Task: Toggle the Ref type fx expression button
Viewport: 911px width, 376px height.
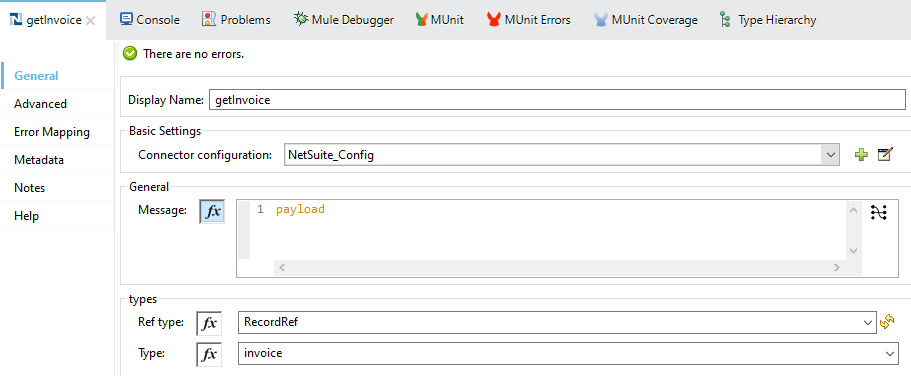Action: pyautogui.click(x=209, y=323)
